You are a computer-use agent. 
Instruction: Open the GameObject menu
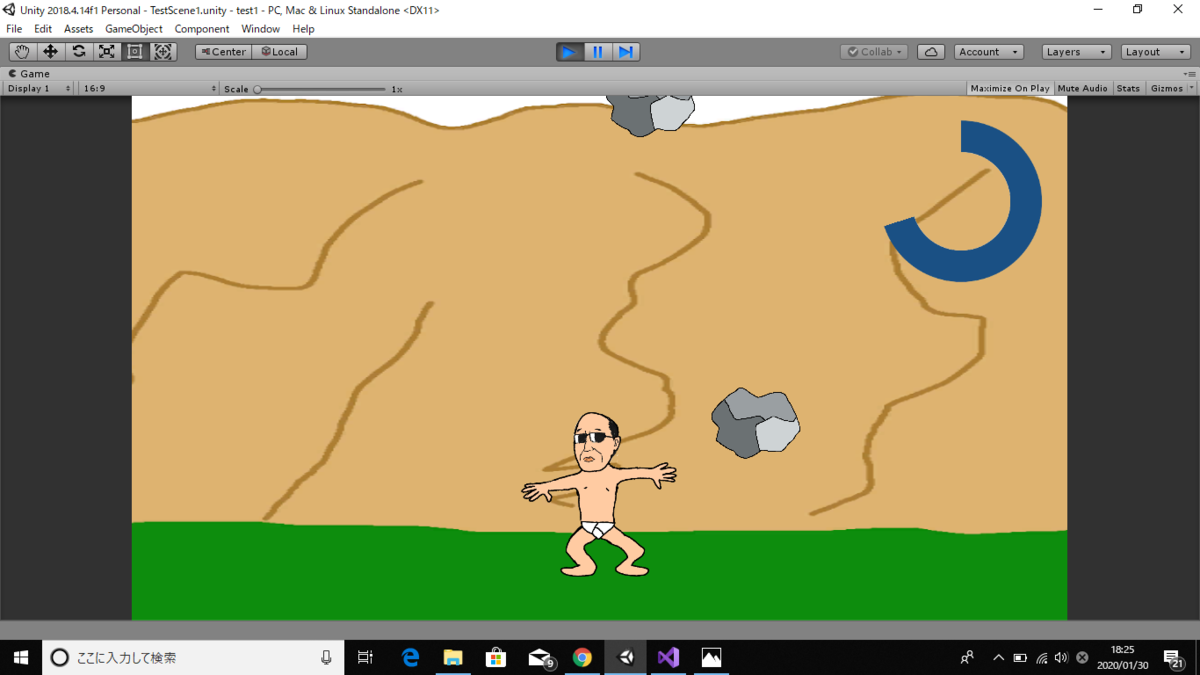click(x=134, y=29)
